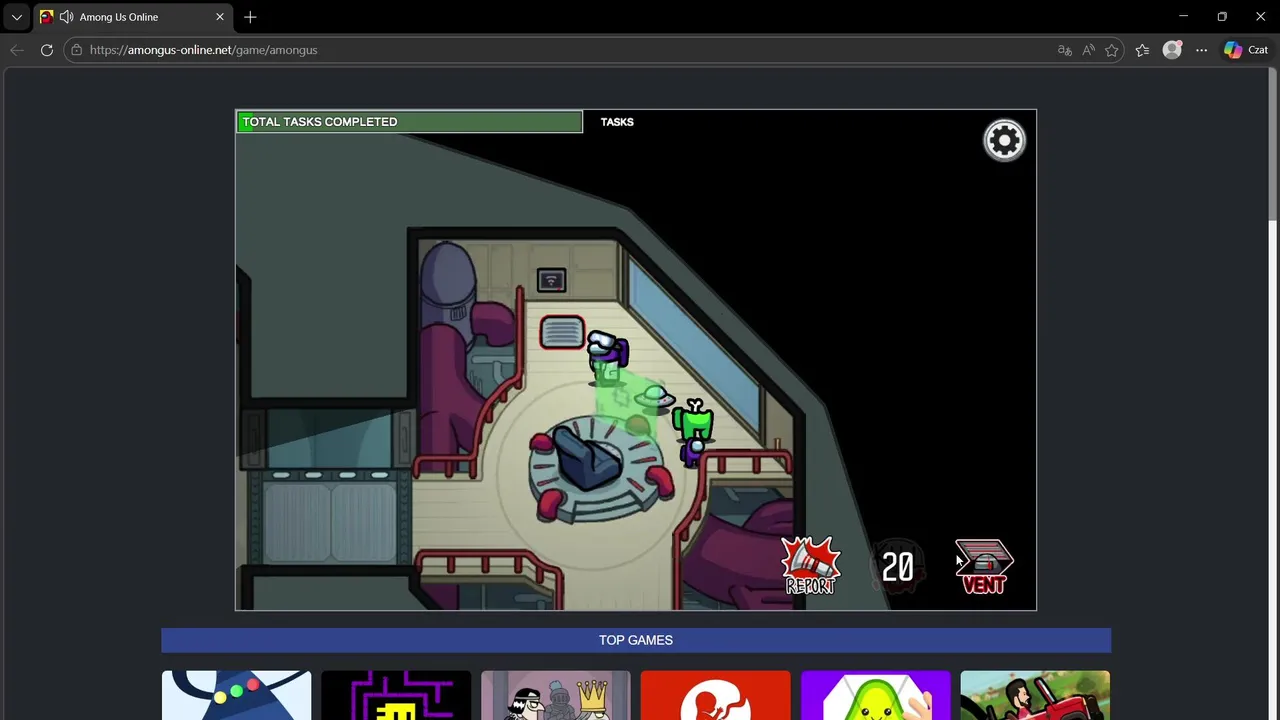The height and width of the screenshot is (720, 1280).
Task: Reload the page with refresh icon
Action: click(46, 50)
